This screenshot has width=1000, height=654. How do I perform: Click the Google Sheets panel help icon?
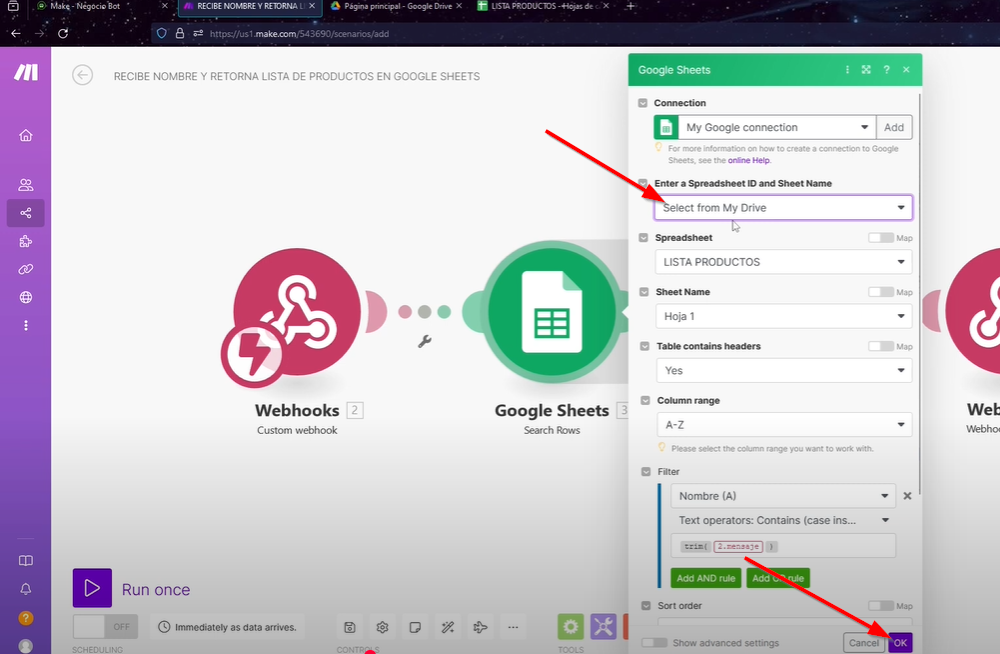tap(886, 70)
